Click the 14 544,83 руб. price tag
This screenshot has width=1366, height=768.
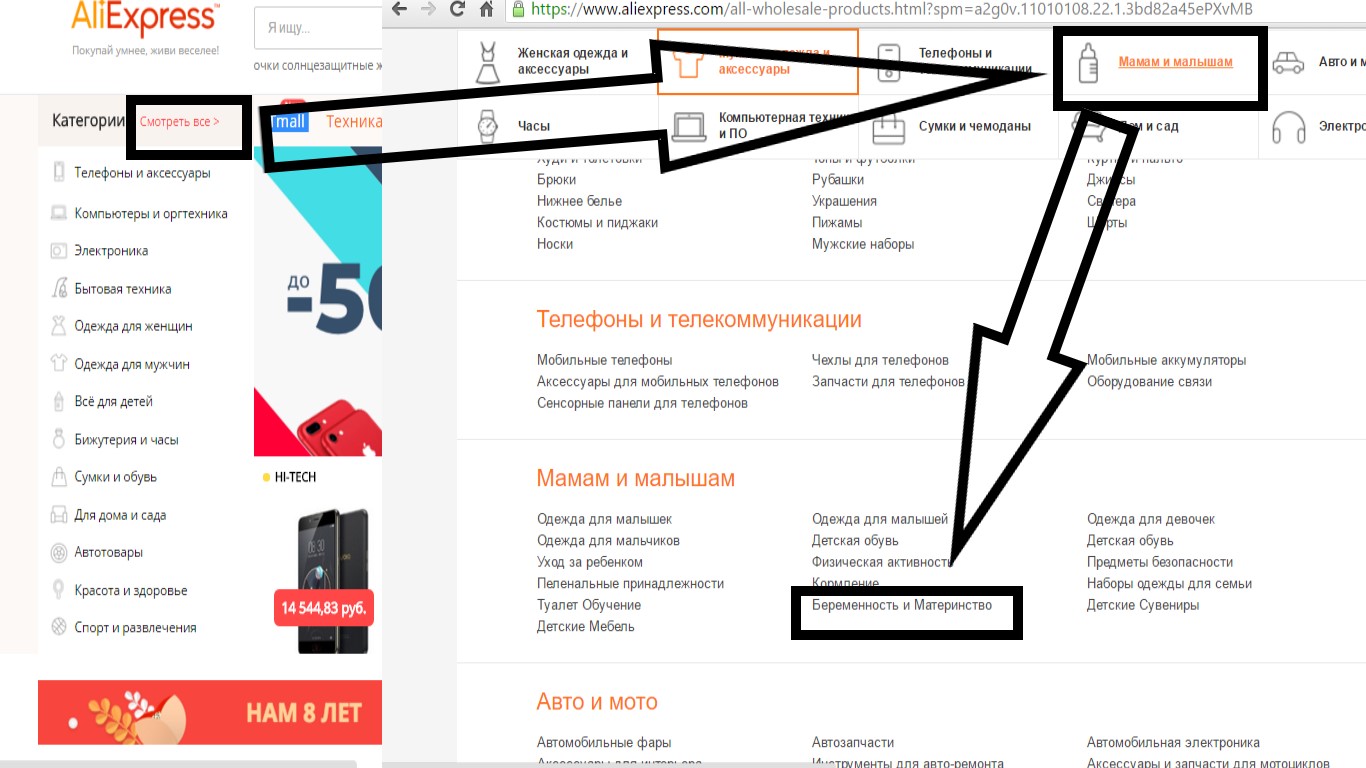324,607
